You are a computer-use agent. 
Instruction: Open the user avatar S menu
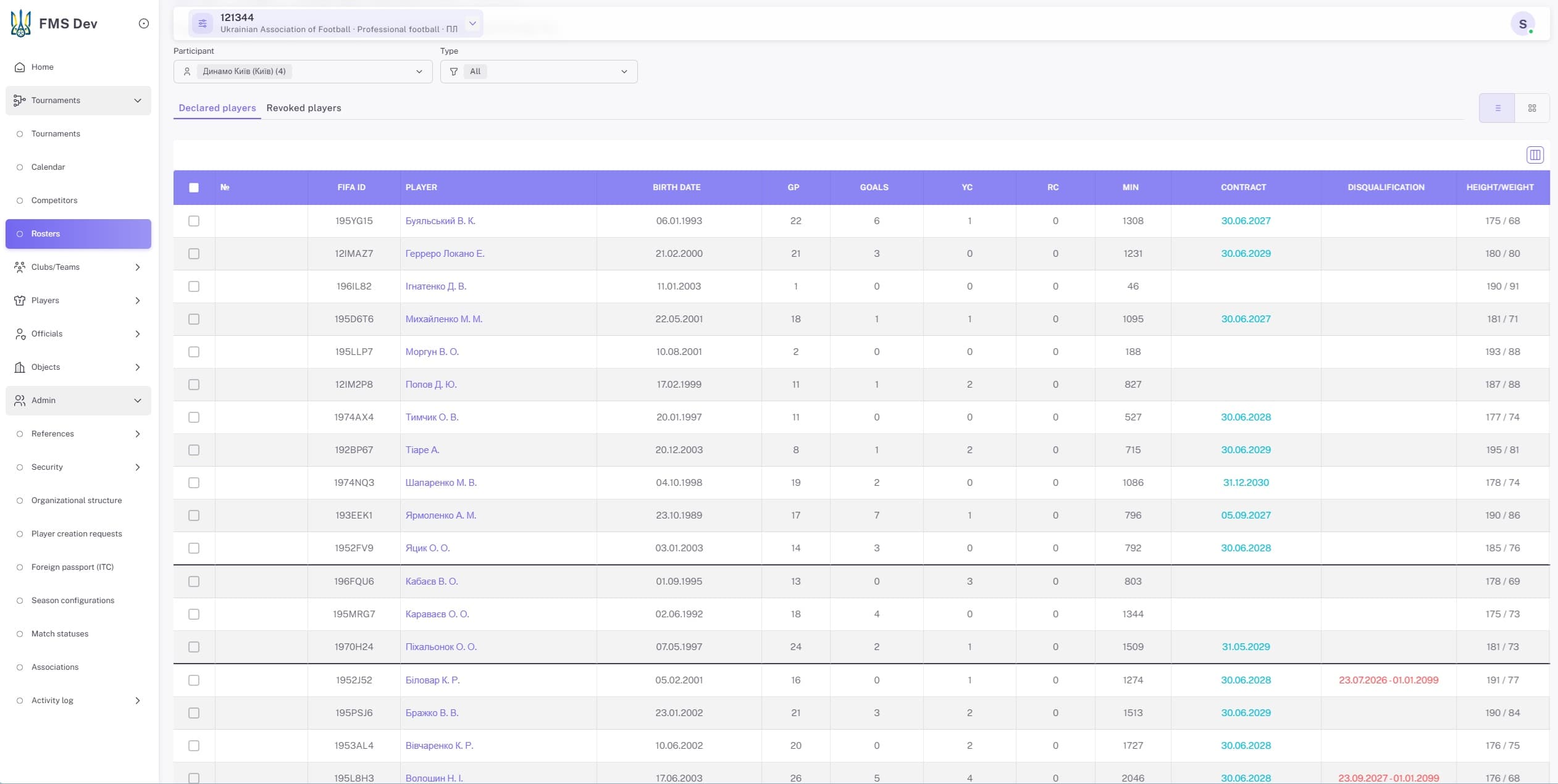click(x=1523, y=23)
